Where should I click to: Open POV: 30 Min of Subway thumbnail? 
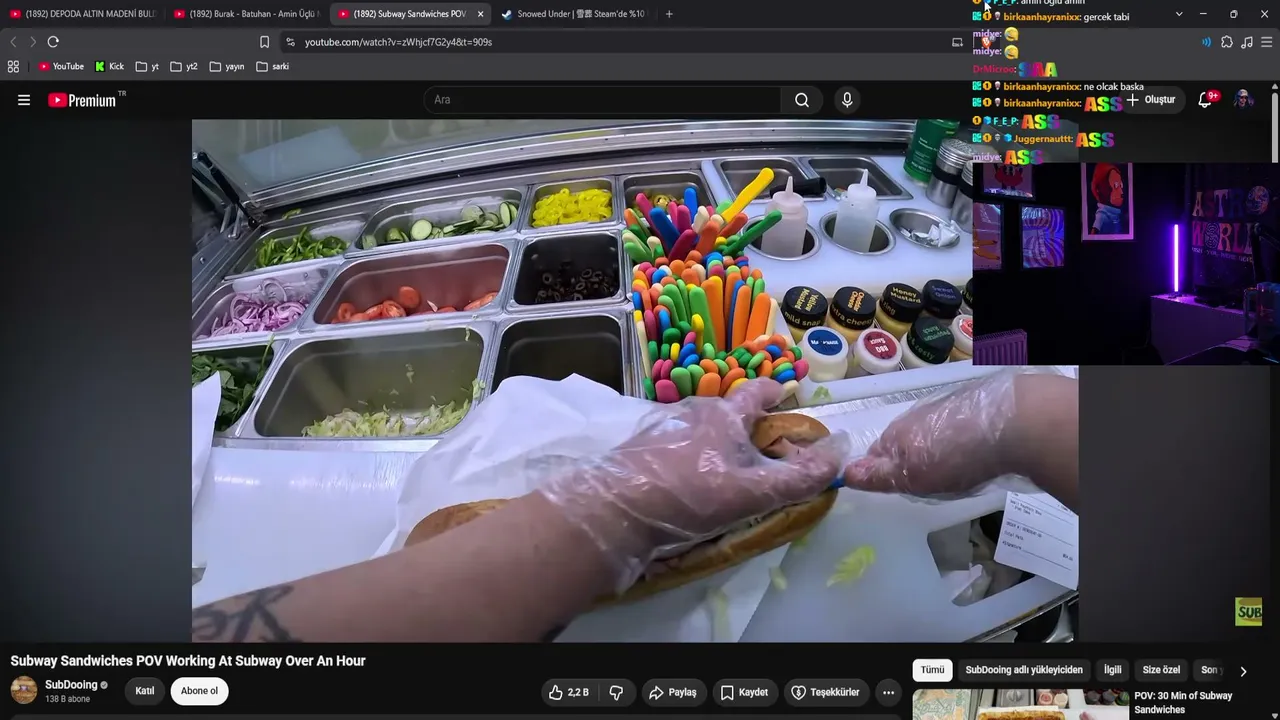tap(1020, 704)
